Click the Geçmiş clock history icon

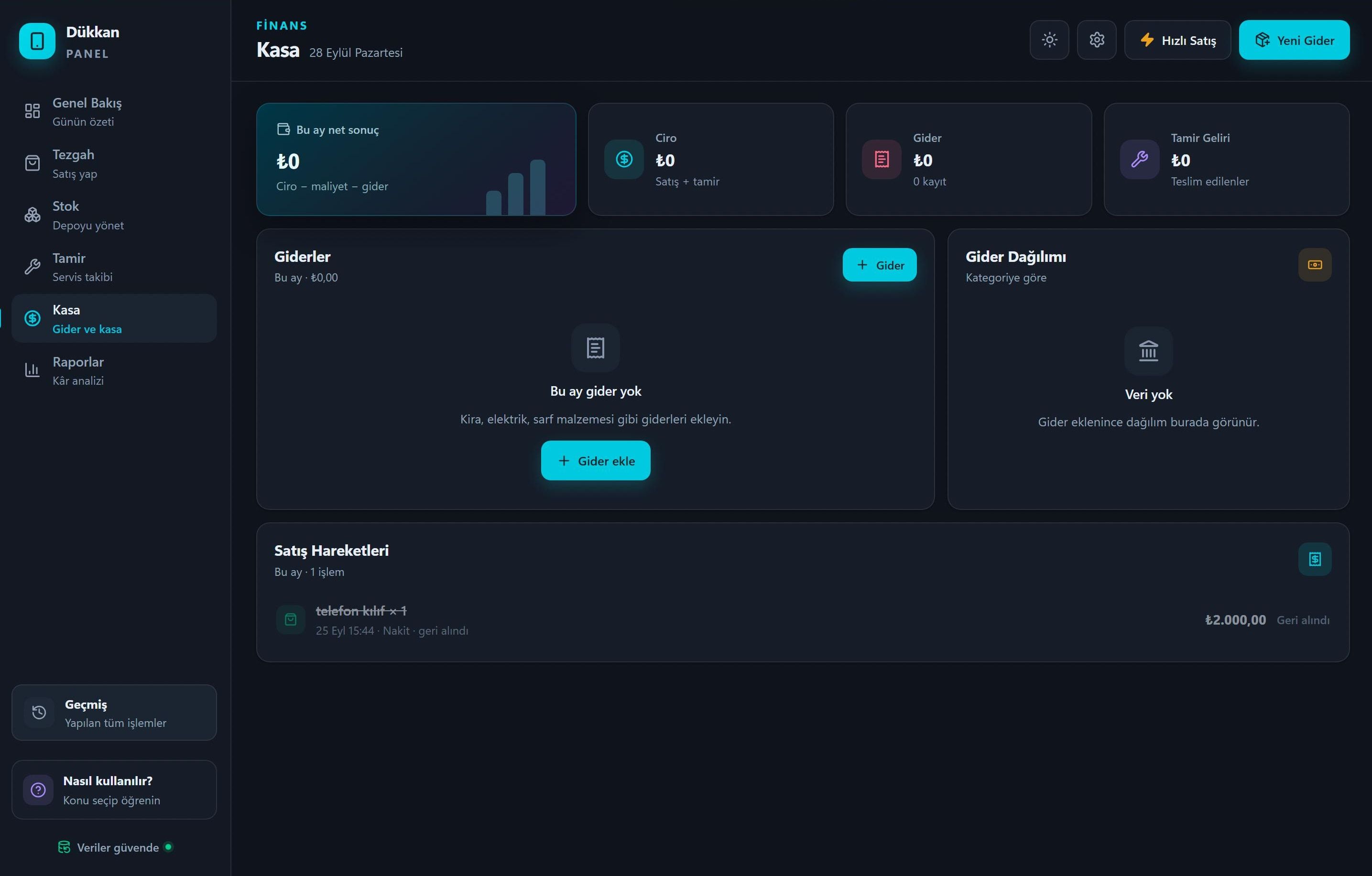point(39,712)
